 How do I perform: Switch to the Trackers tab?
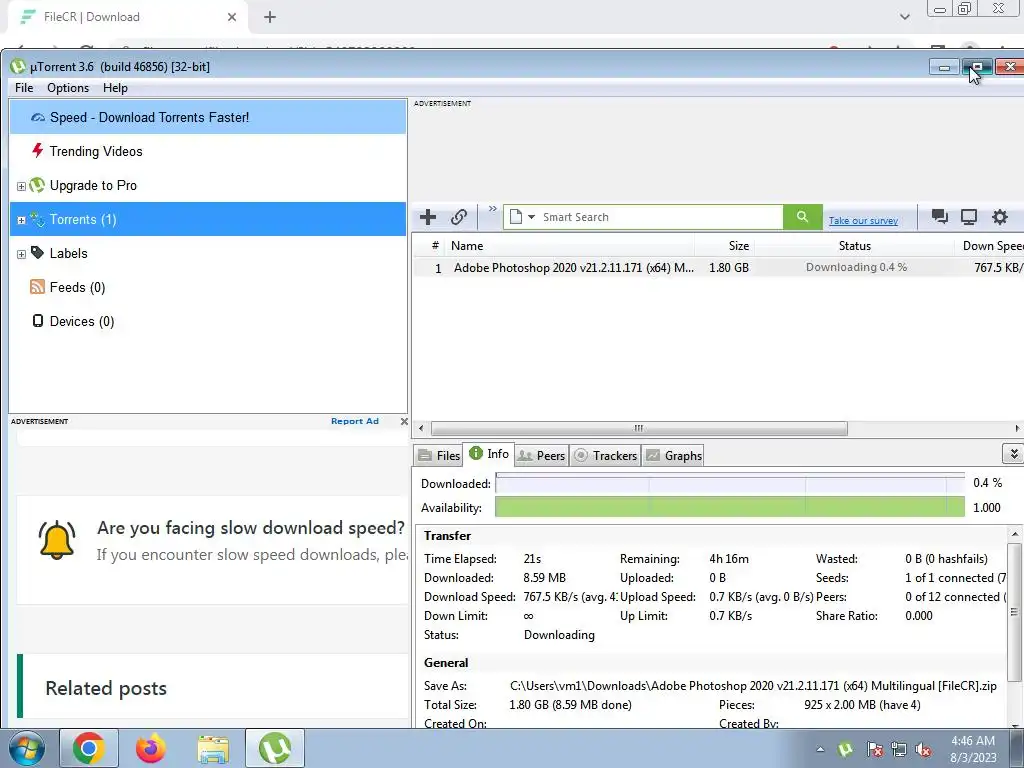point(605,456)
